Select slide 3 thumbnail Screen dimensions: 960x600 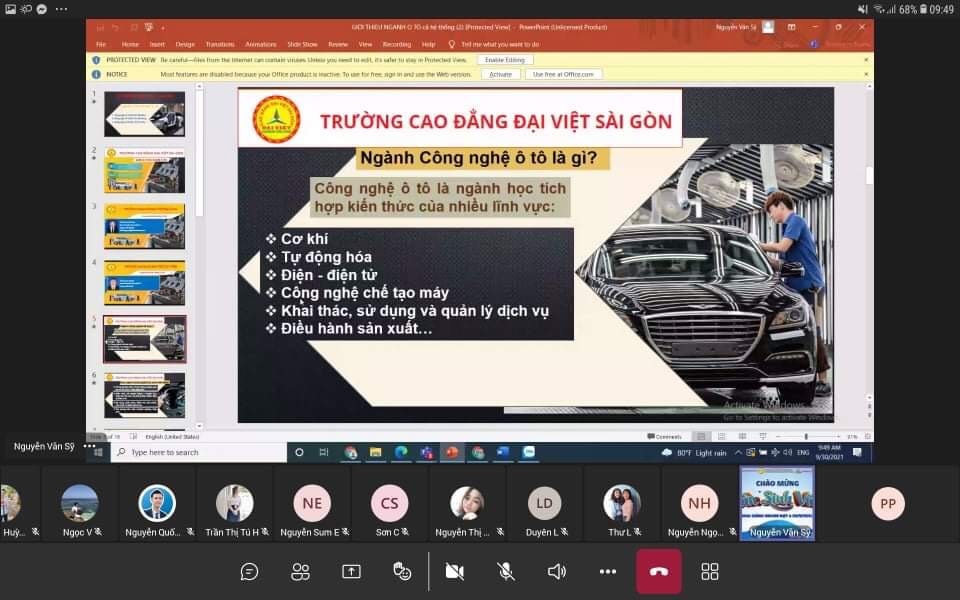click(144, 227)
